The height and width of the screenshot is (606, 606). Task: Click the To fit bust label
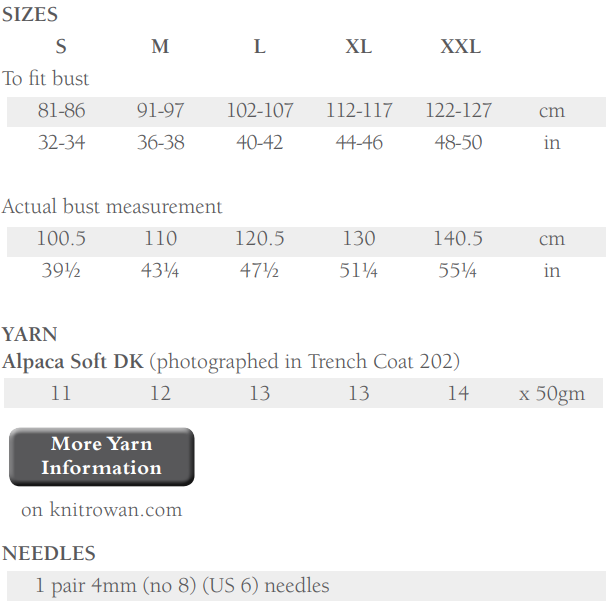coord(46,78)
